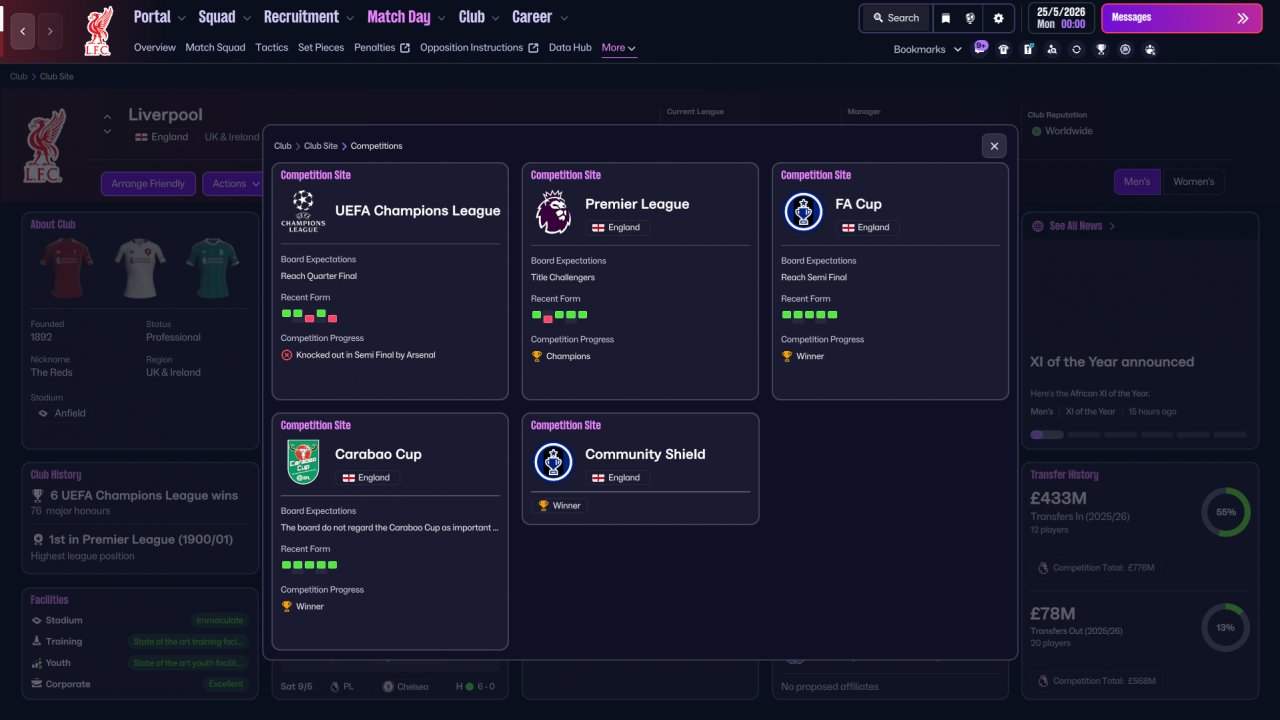The image size is (1280, 720).
Task: Open the Data Hub tab
Action: tap(570, 48)
